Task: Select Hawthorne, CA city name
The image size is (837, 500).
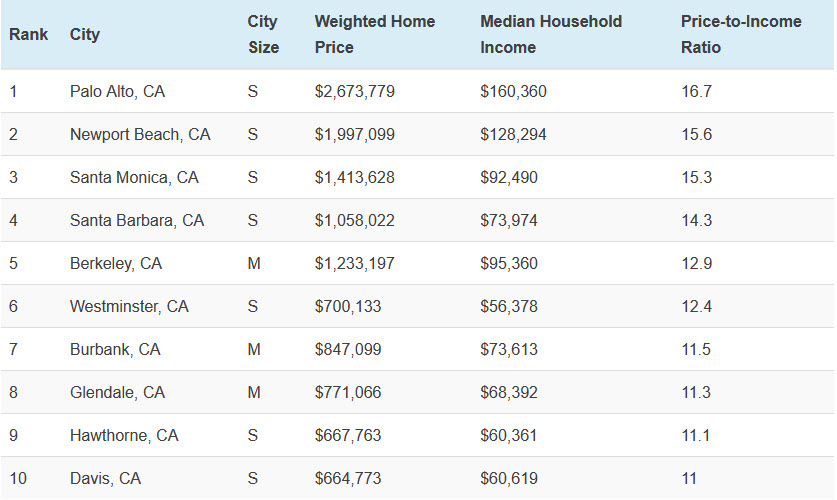Action: [x=124, y=435]
